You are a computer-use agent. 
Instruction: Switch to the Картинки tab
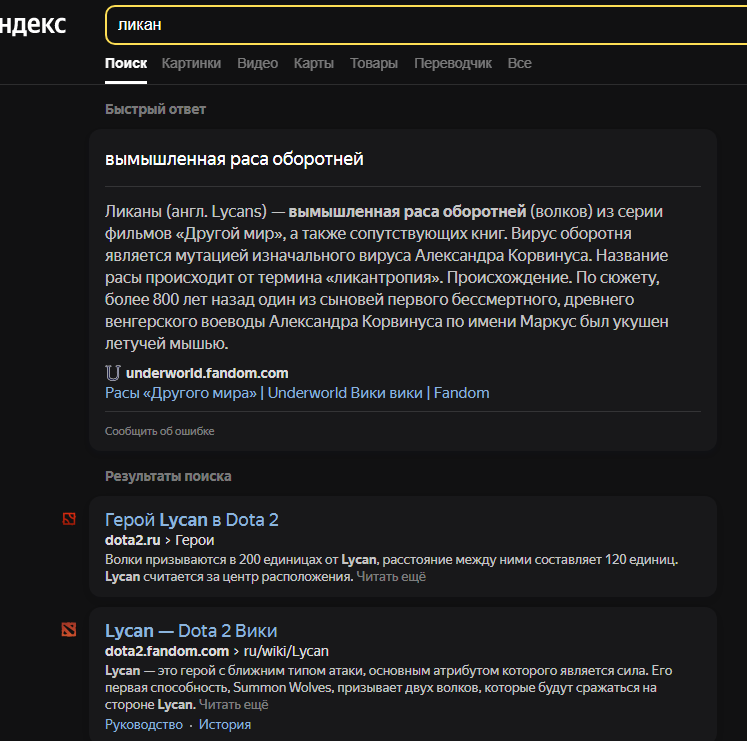point(191,63)
